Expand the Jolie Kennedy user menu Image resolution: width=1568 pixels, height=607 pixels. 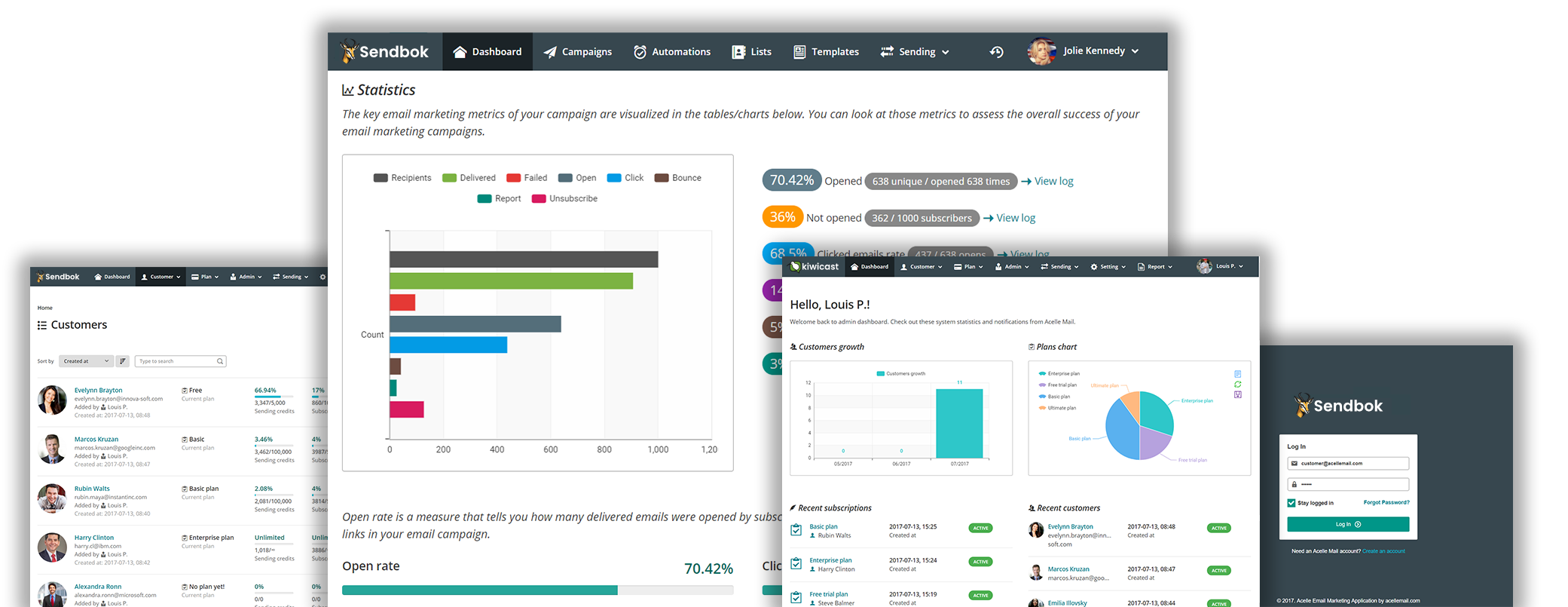[1084, 51]
